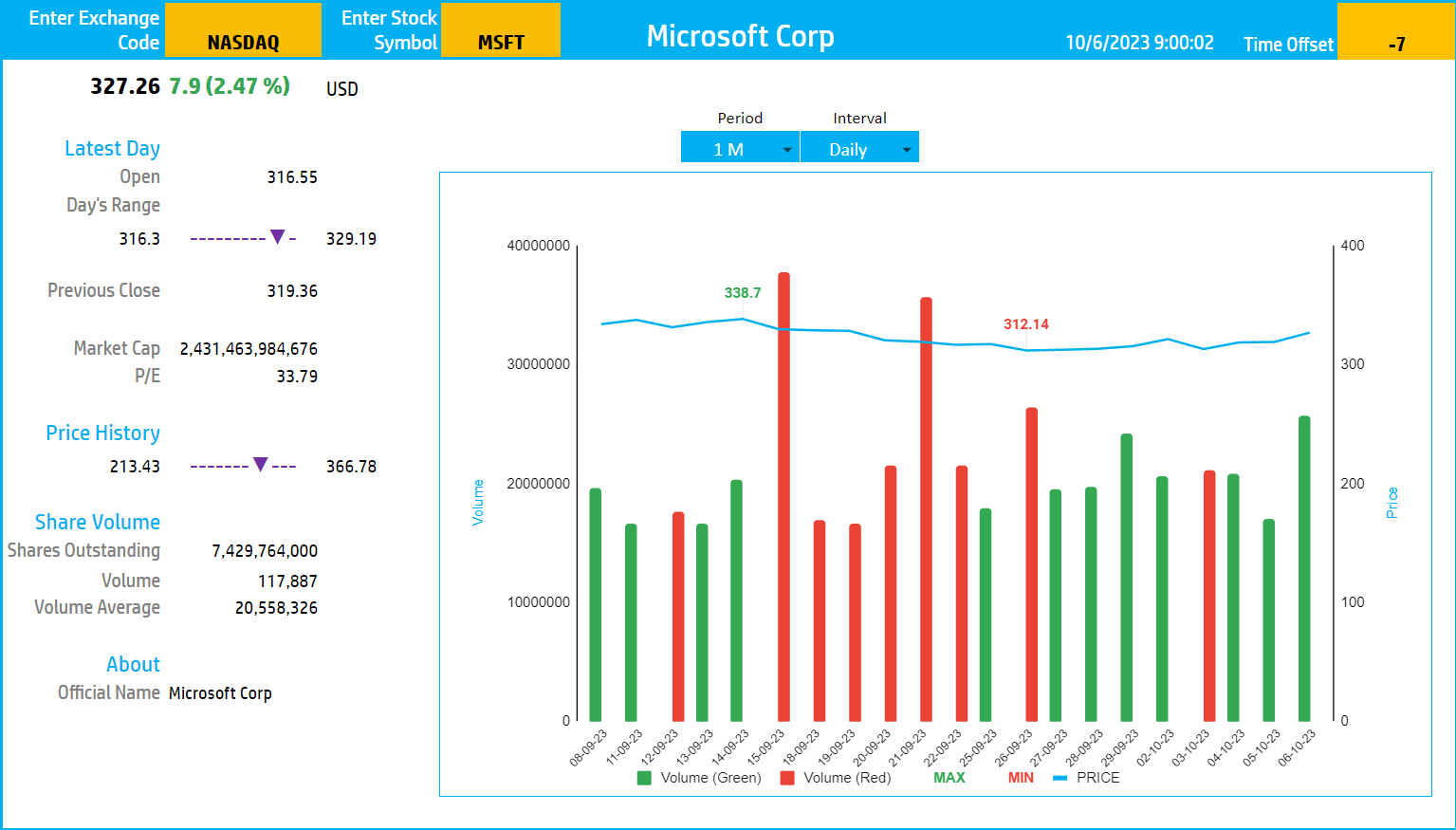The image size is (1456, 830).
Task: Click the purple Day's Range marker triangle
Action: [x=278, y=237]
